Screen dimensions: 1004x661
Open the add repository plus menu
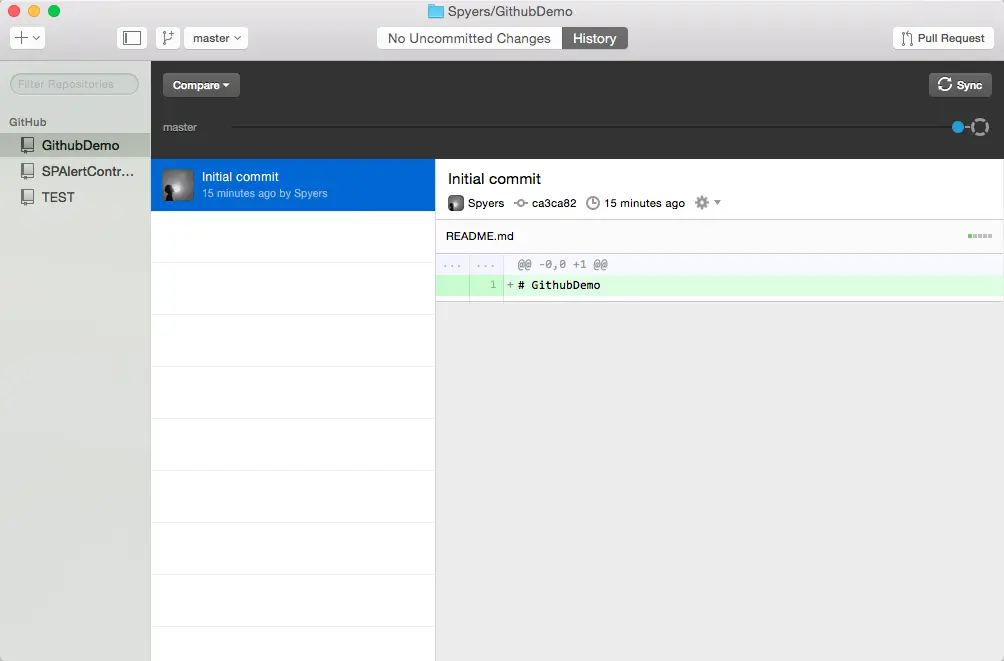point(27,38)
